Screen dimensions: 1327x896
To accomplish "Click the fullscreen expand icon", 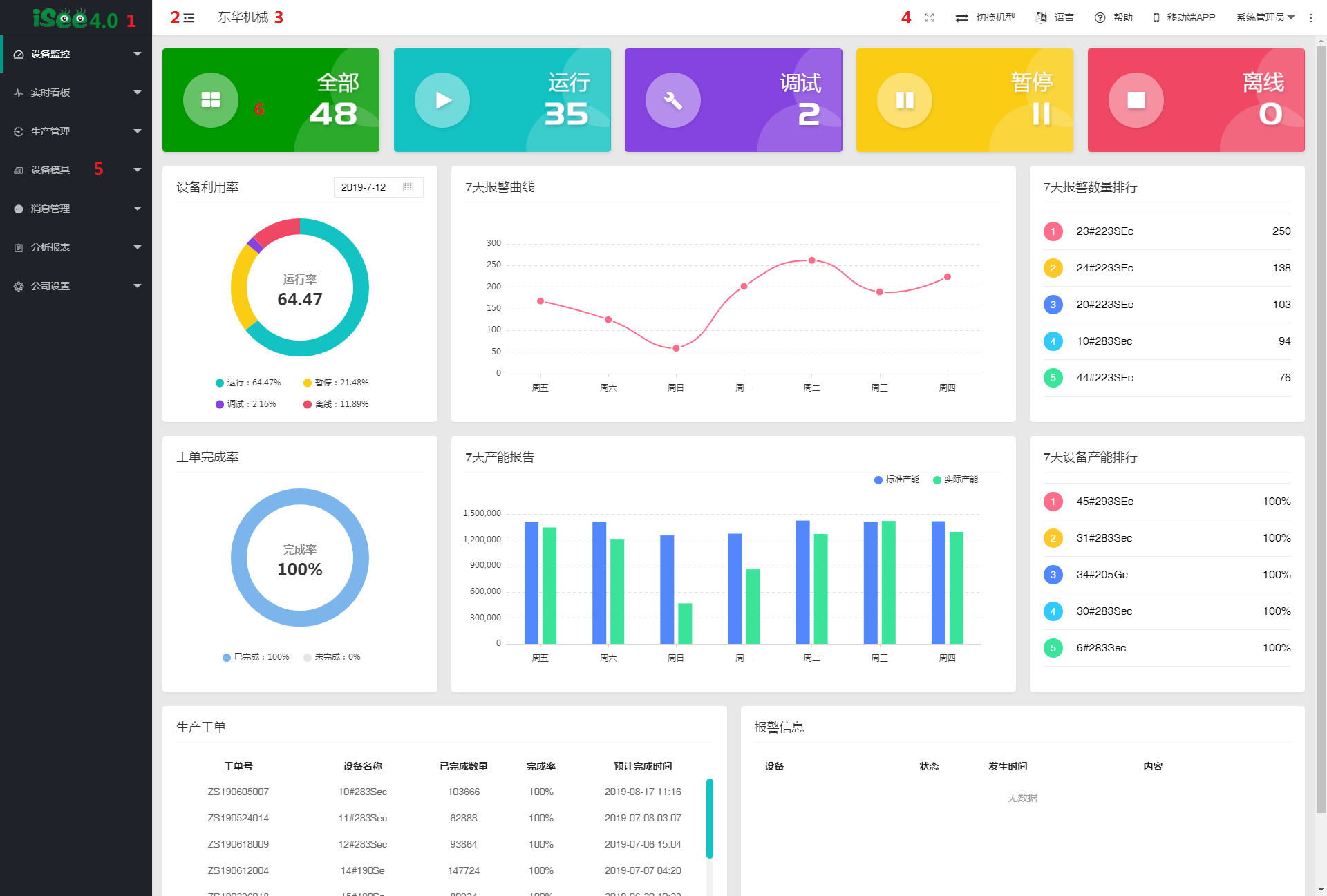I will point(930,18).
